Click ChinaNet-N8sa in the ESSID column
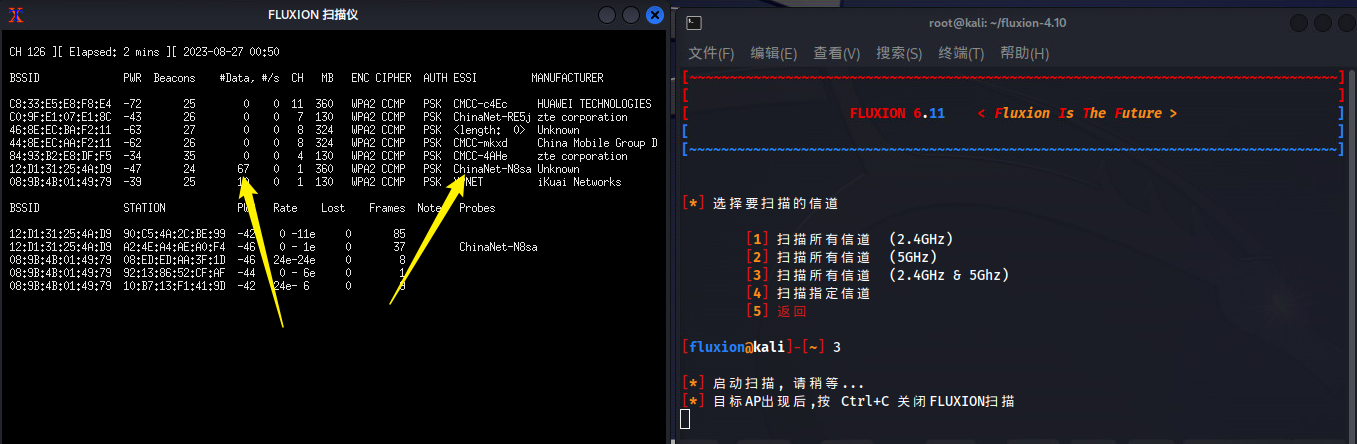This screenshot has height=444, width=1357. [x=492, y=169]
